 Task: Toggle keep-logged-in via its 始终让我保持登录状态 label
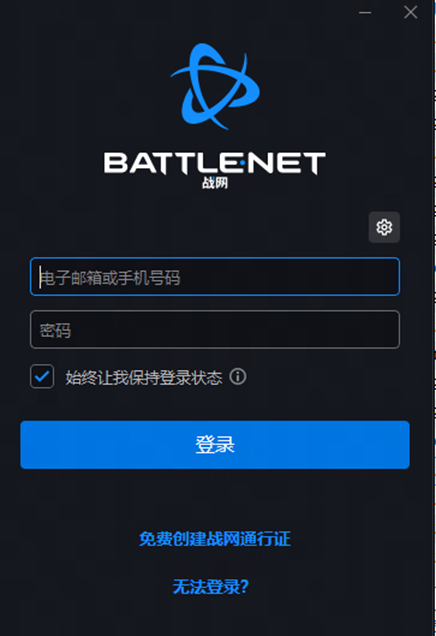click(x=144, y=378)
